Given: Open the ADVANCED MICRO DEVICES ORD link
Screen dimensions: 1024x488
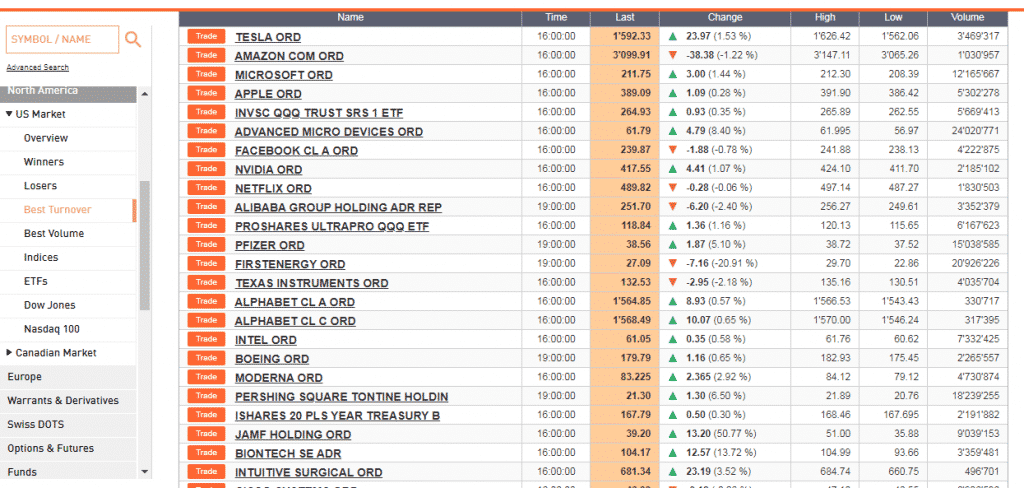Looking at the screenshot, I should [x=328, y=132].
